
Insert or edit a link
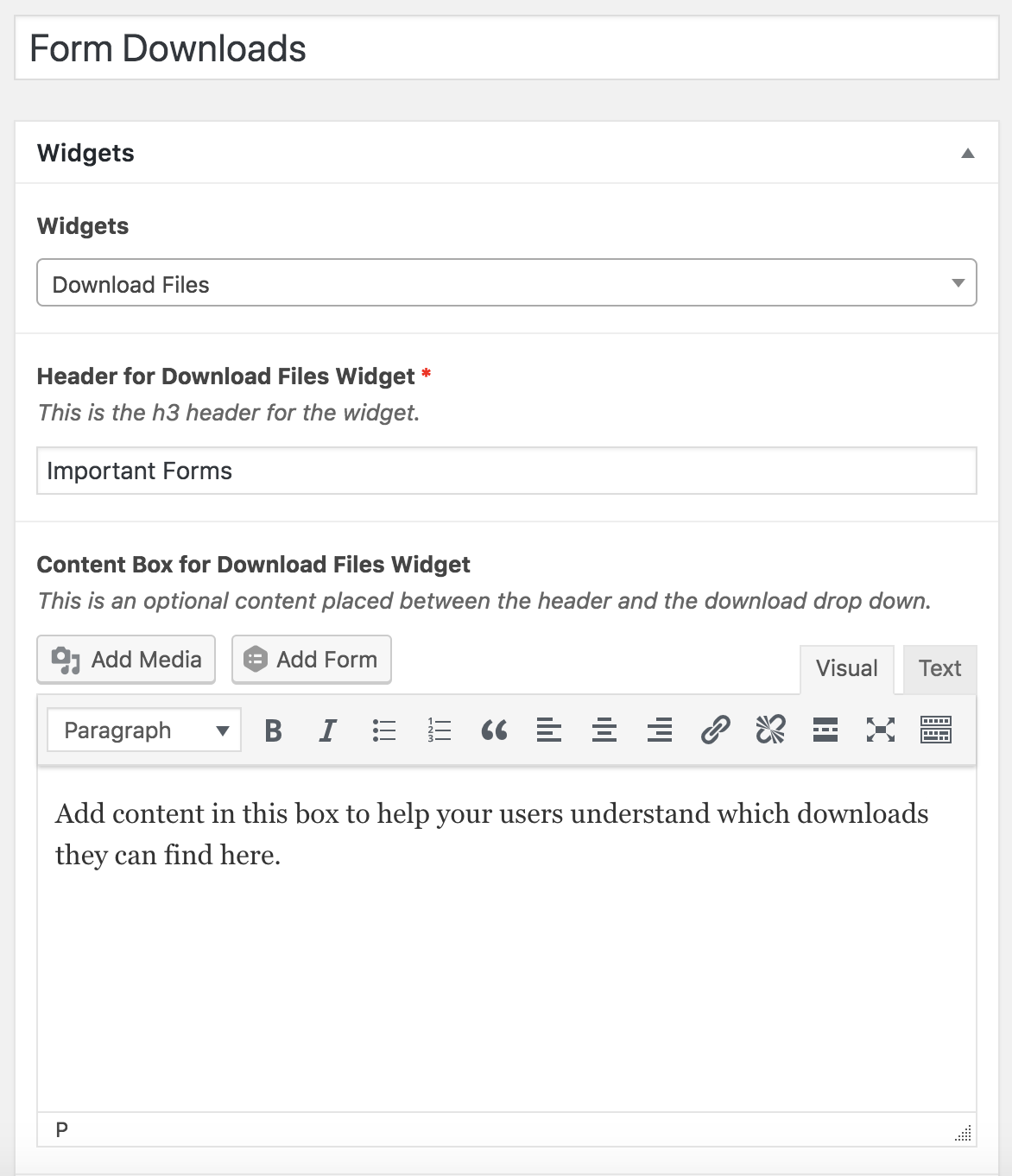point(715,730)
